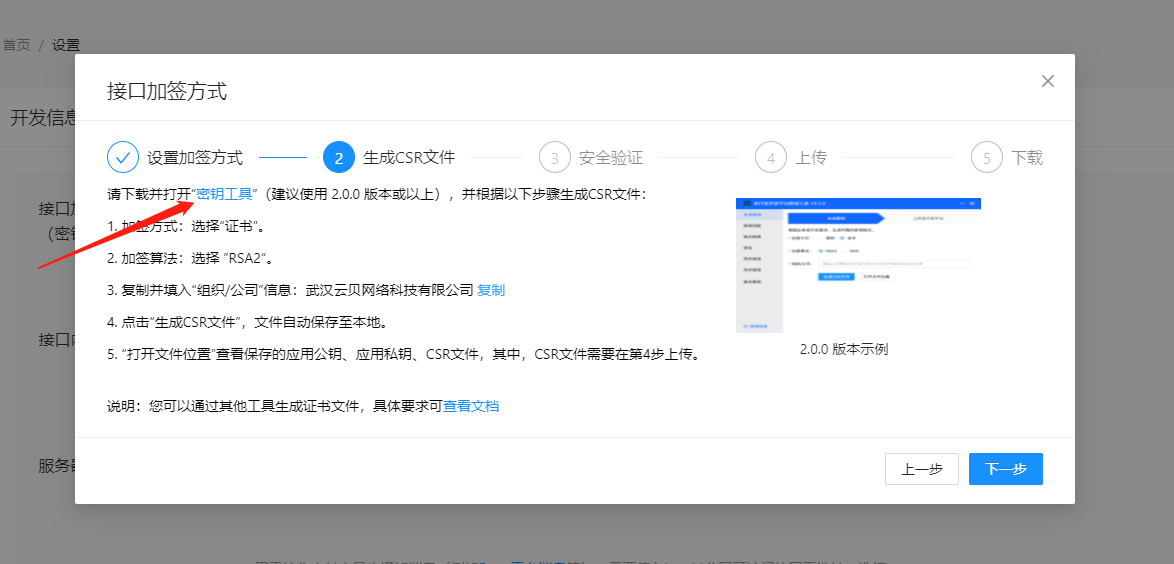1174x564 pixels.
Task: Click the step 1 checkmark circle
Action: [x=124, y=157]
